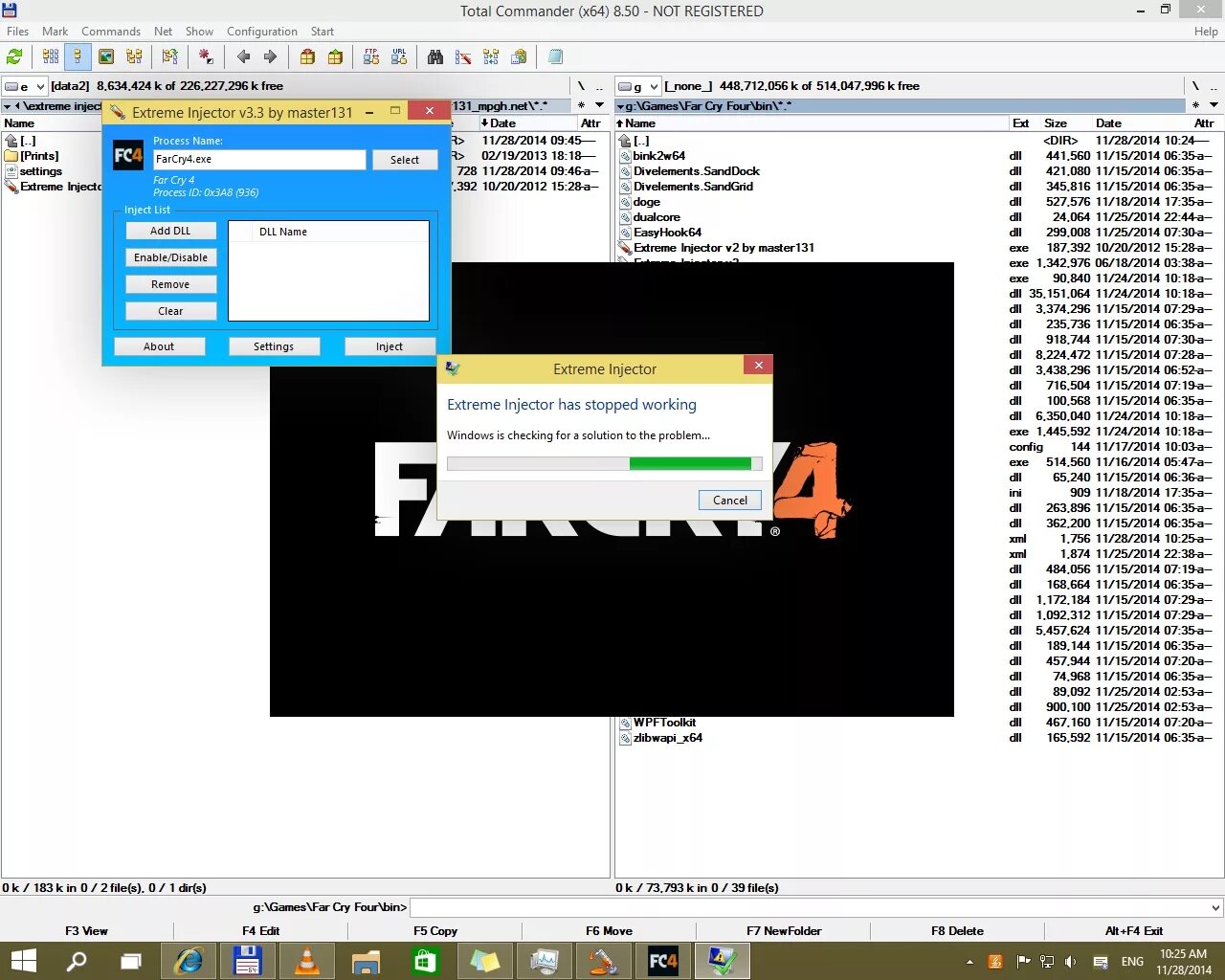Expand the command line history dropdown

point(1215,907)
